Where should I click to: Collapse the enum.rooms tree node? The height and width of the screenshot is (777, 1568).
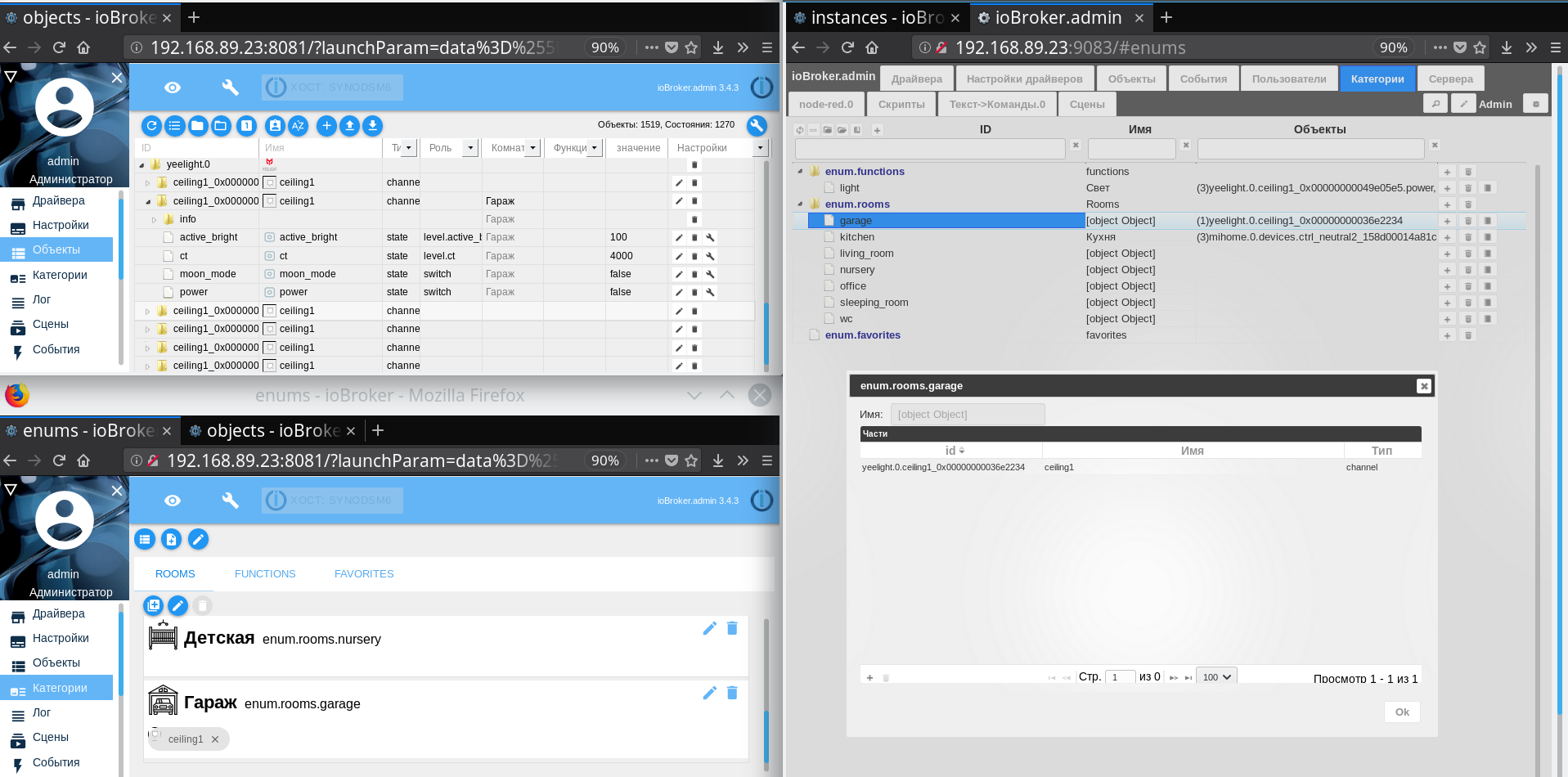point(800,204)
